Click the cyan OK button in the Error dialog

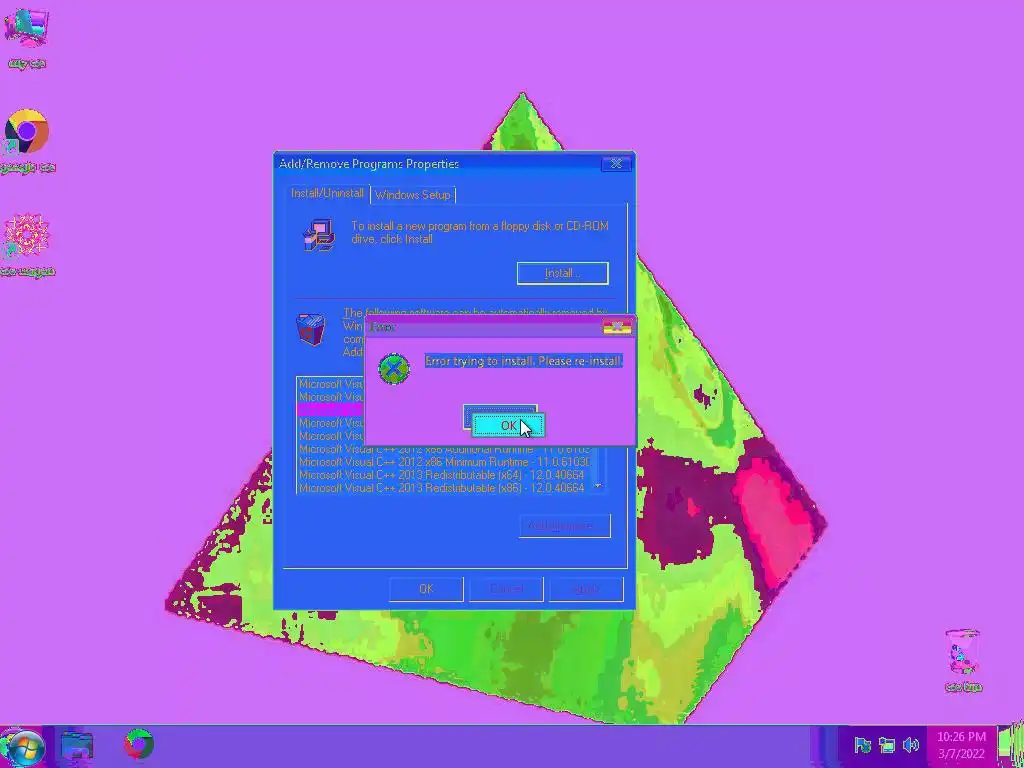click(x=508, y=426)
